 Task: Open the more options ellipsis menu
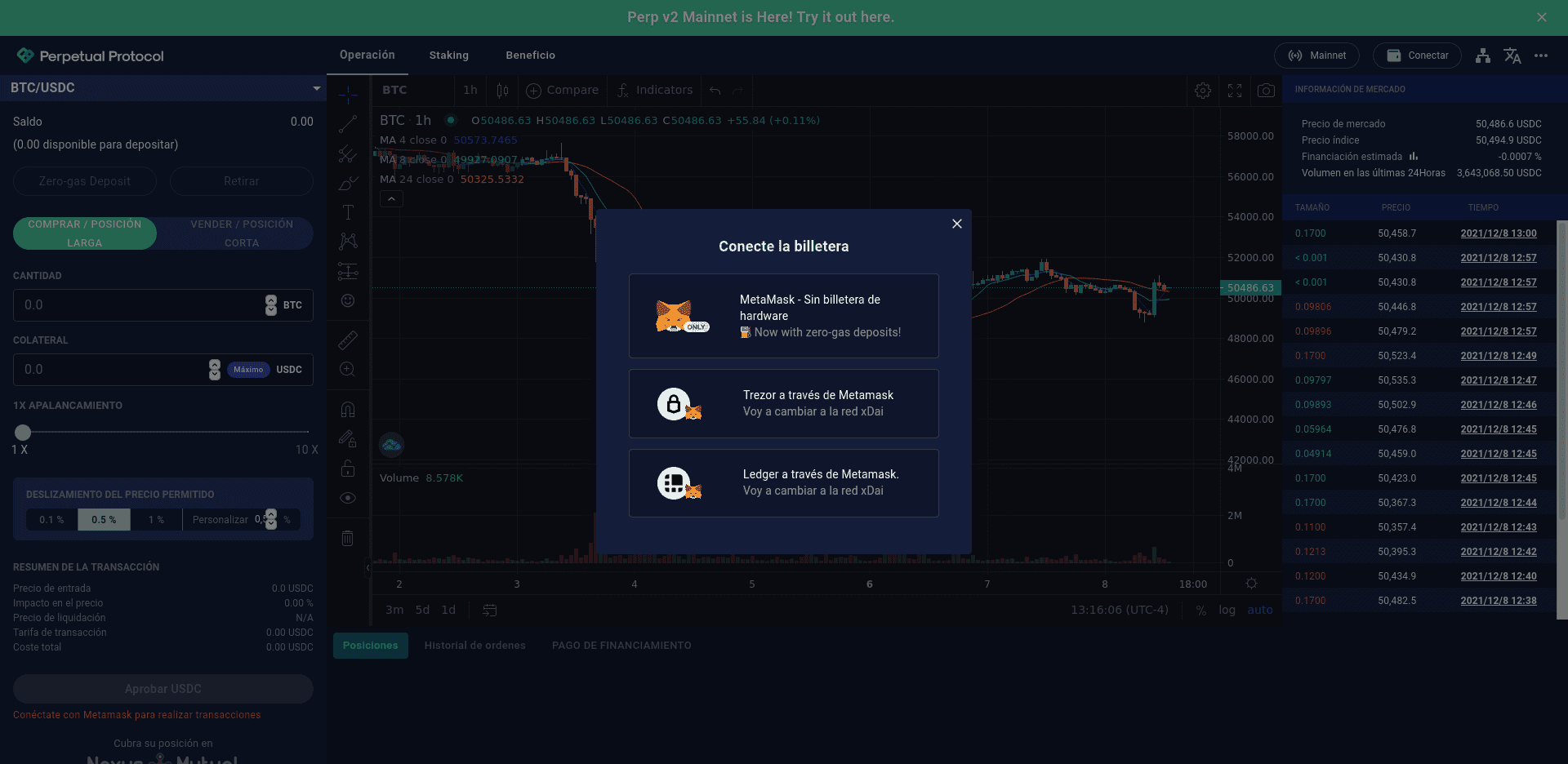tap(1541, 56)
